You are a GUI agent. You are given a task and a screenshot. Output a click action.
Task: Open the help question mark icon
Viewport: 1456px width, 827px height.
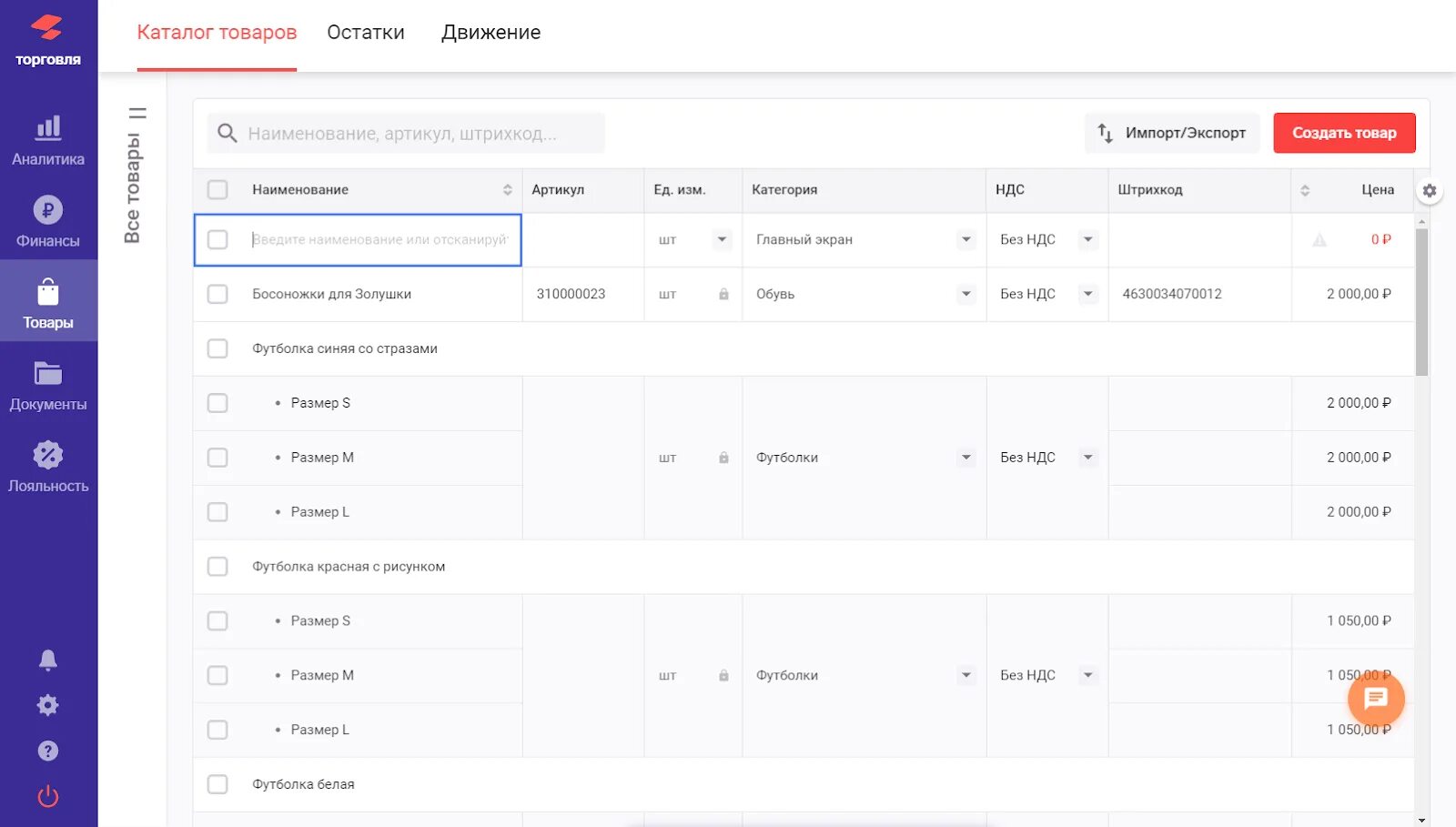[x=48, y=751]
